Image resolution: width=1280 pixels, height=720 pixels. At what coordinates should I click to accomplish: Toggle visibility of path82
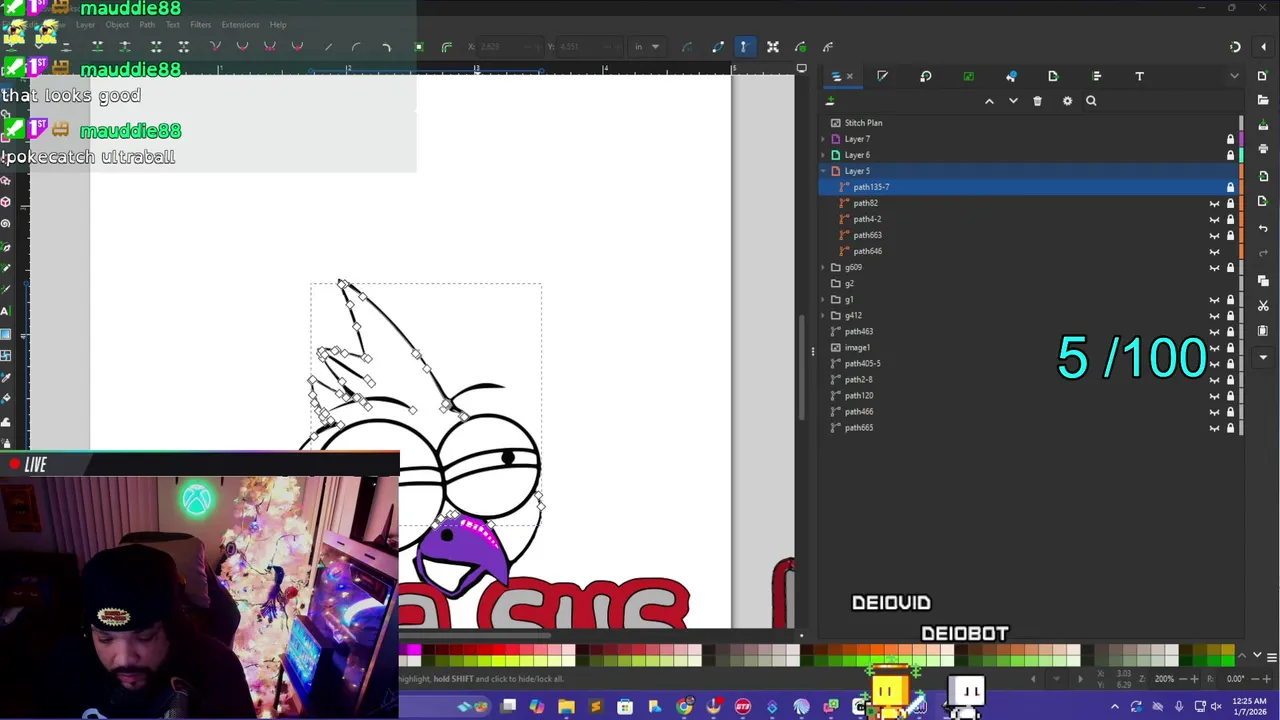pyautogui.click(x=1214, y=203)
